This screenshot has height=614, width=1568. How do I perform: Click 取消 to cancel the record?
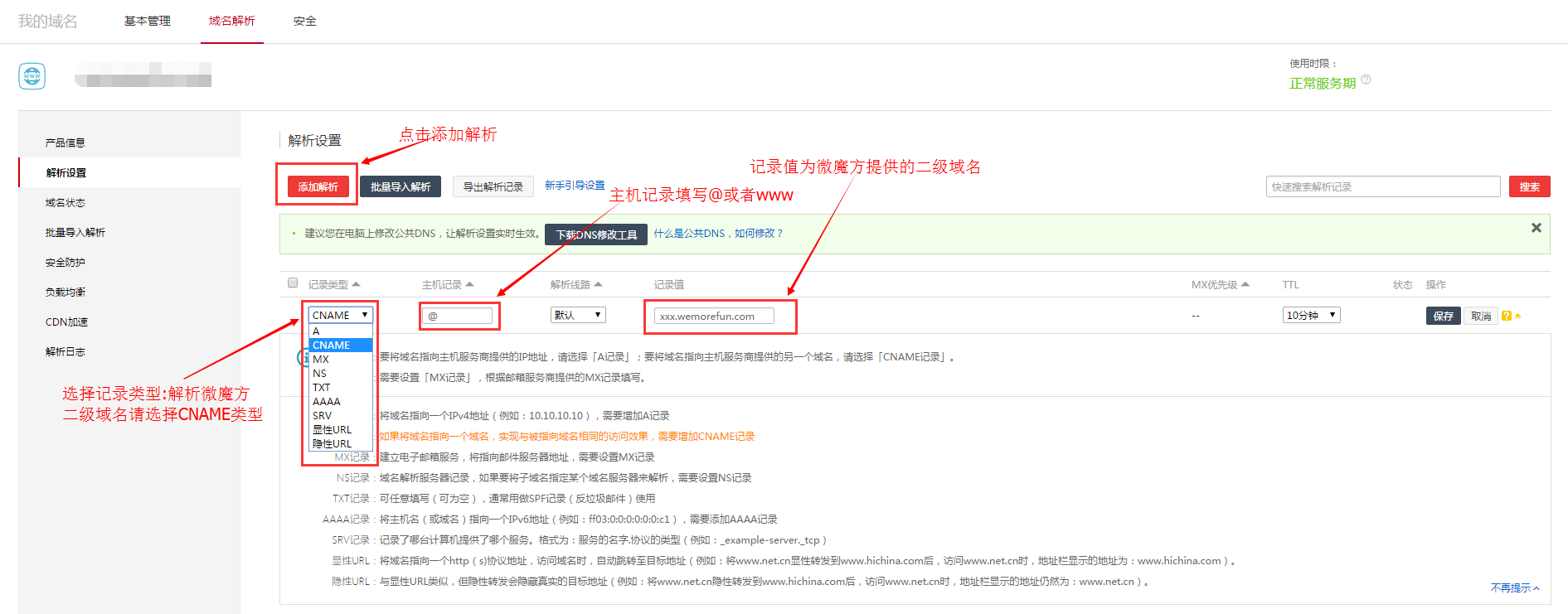pos(1481,316)
